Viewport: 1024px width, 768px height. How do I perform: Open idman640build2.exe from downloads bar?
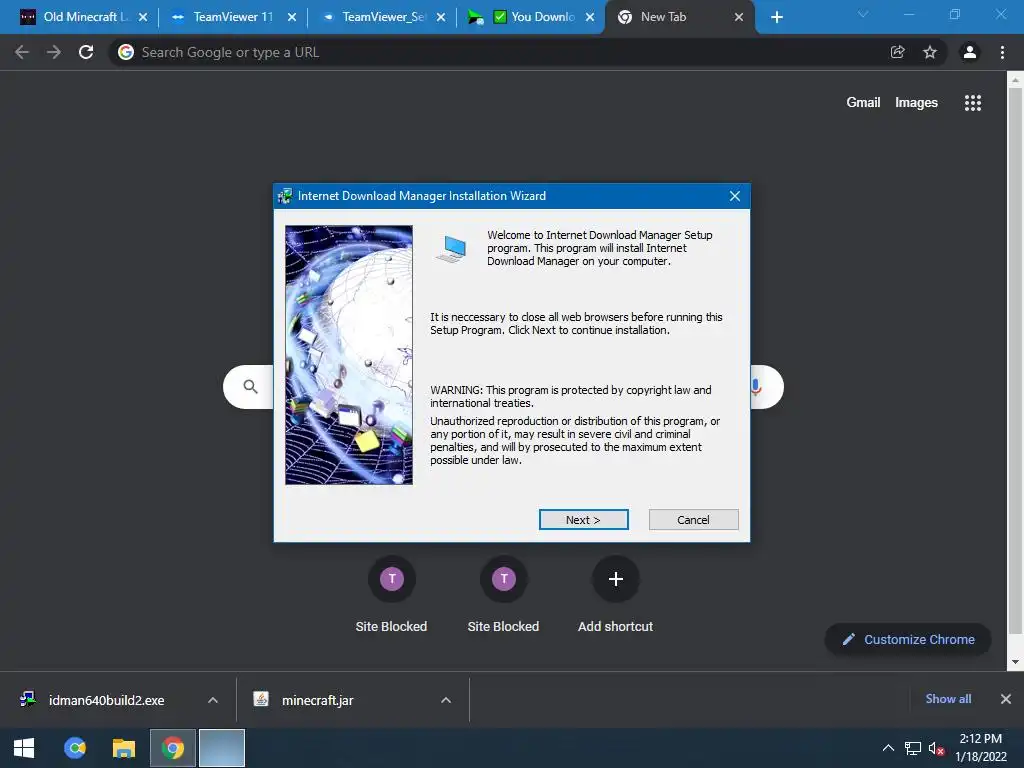pos(105,700)
